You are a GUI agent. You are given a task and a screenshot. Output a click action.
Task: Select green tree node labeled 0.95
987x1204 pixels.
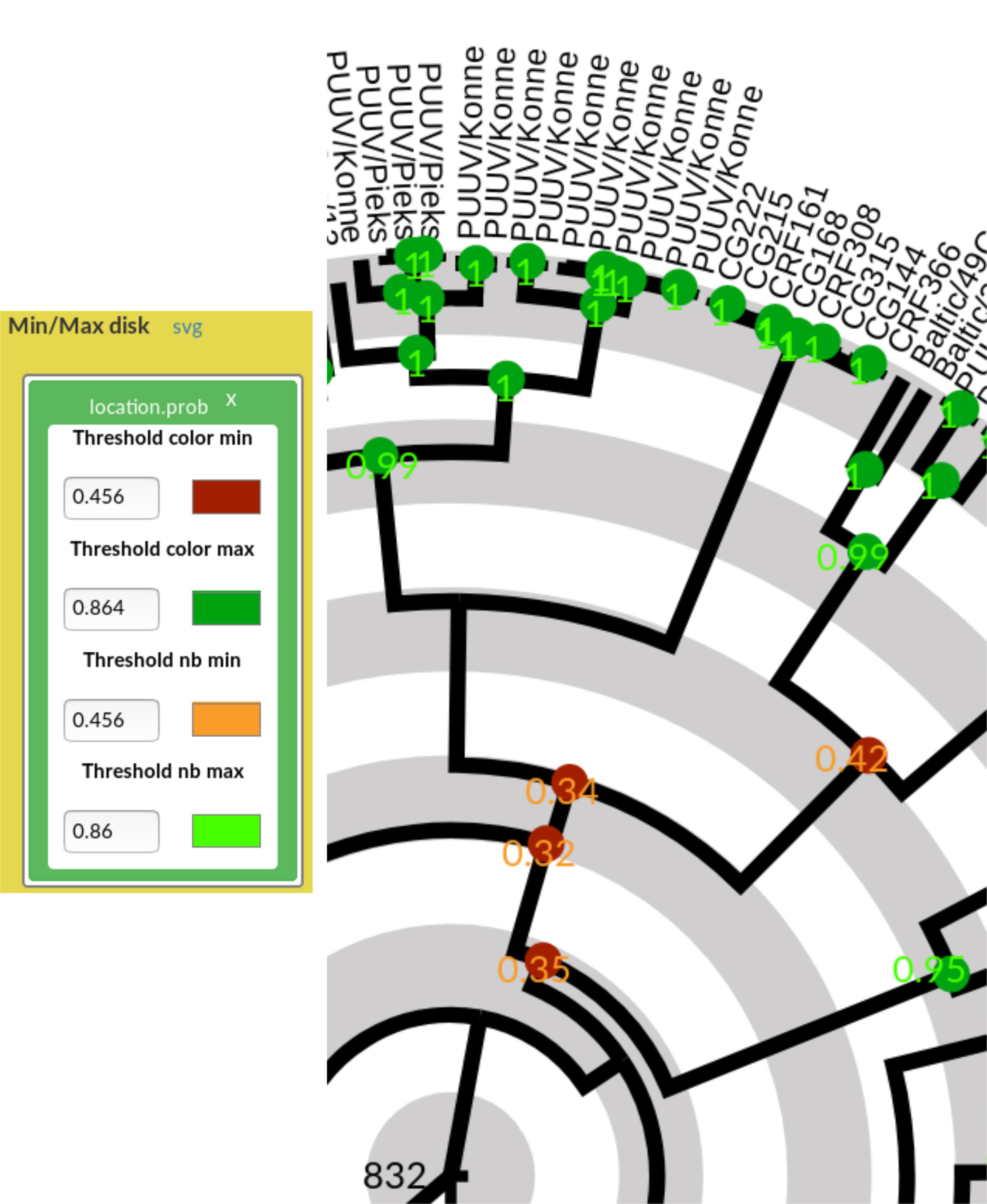point(951,974)
